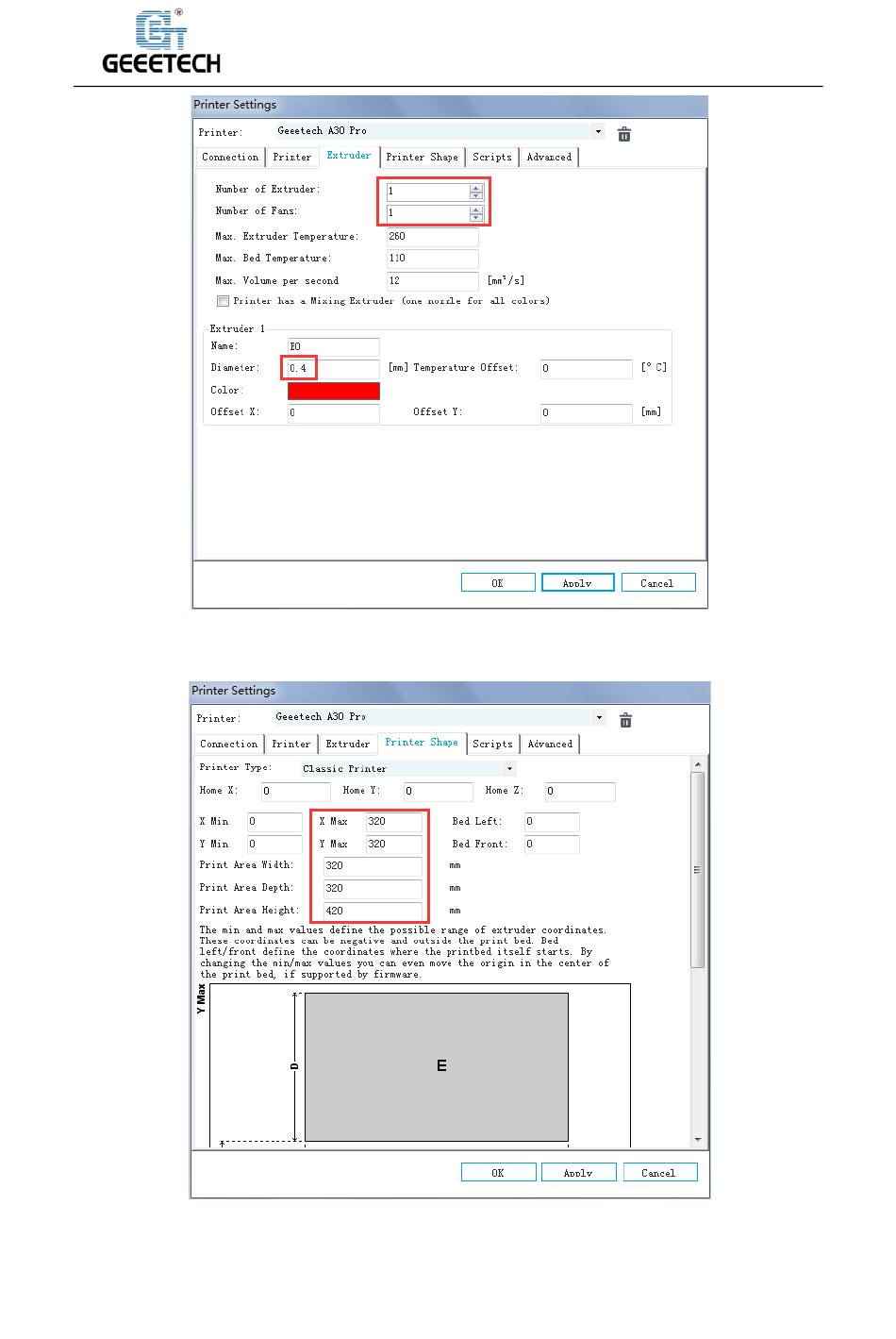This screenshot has width=896, height=1339.
Task: Open Extruder tab in Printer Shape dialog
Action: coord(348,745)
